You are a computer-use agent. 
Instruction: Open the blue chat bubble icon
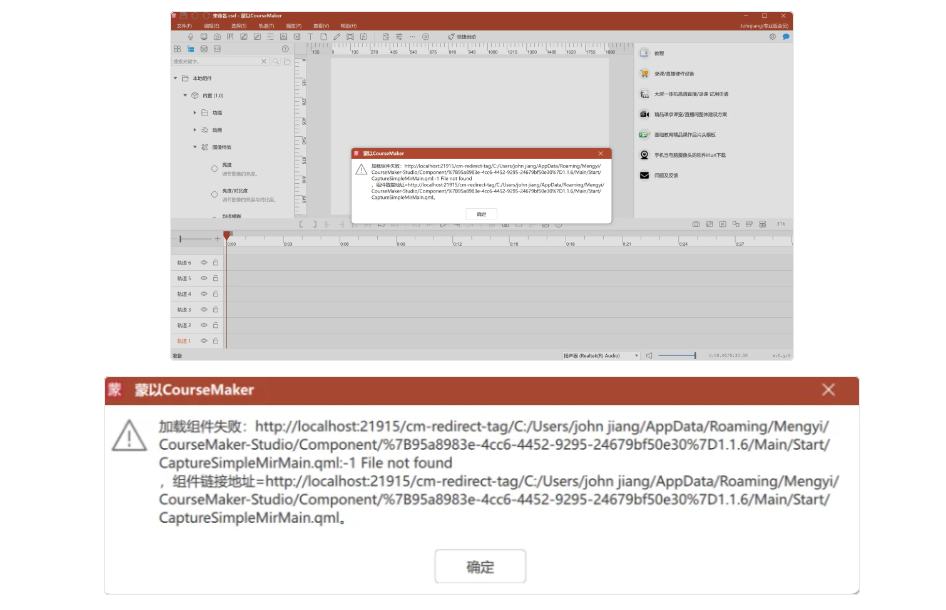tap(786, 37)
